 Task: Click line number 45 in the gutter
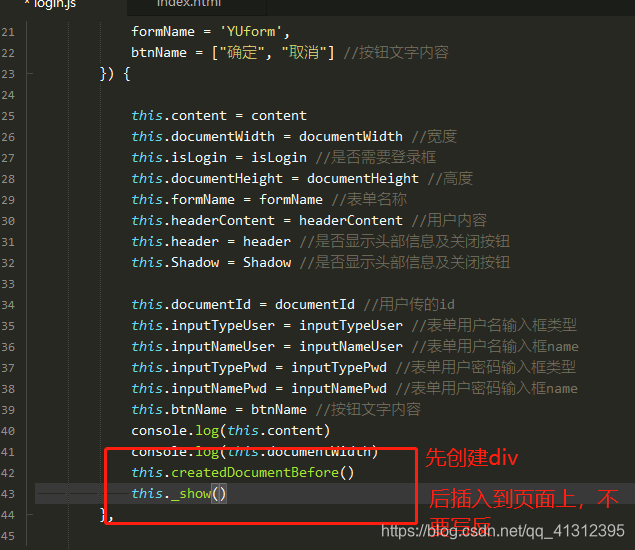8,536
